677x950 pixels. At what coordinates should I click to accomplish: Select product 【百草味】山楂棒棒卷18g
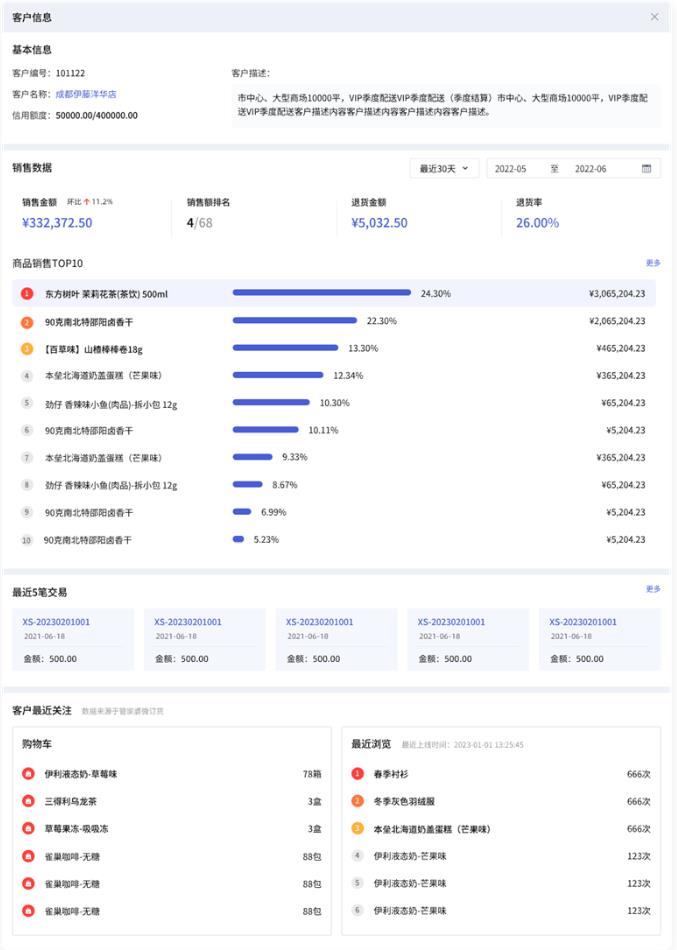click(x=93, y=350)
